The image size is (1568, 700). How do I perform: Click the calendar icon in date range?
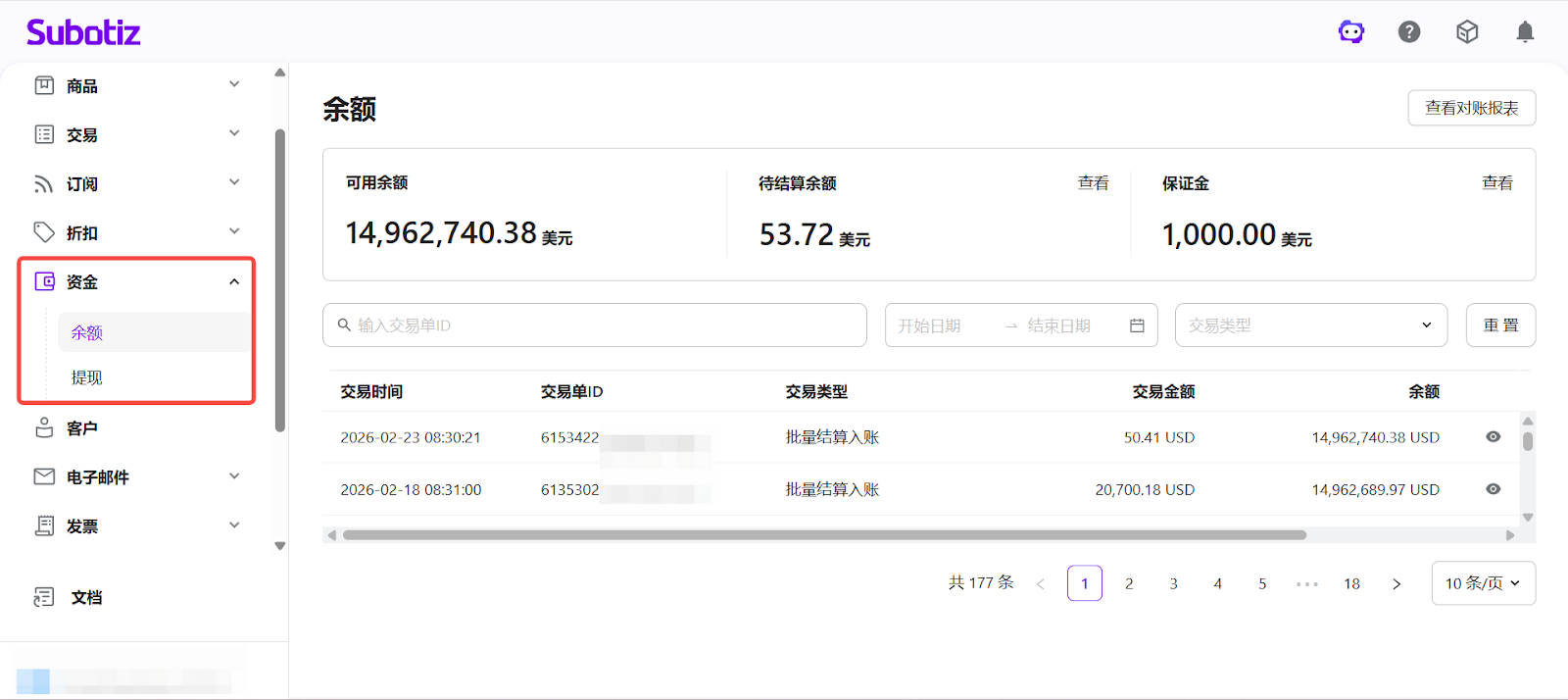point(1137,325)
